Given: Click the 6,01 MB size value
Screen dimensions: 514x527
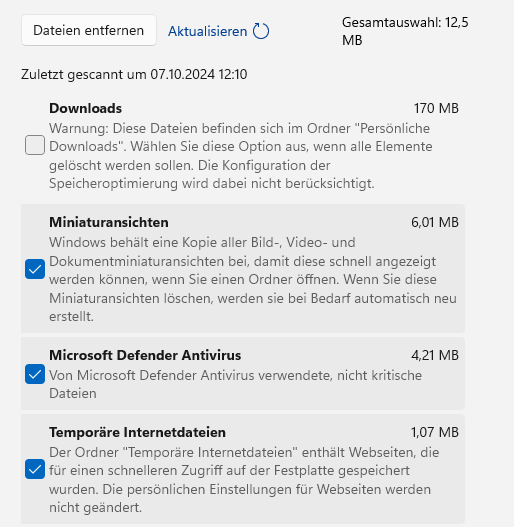Looking at the screenshot, I should (x=435, y=222).
